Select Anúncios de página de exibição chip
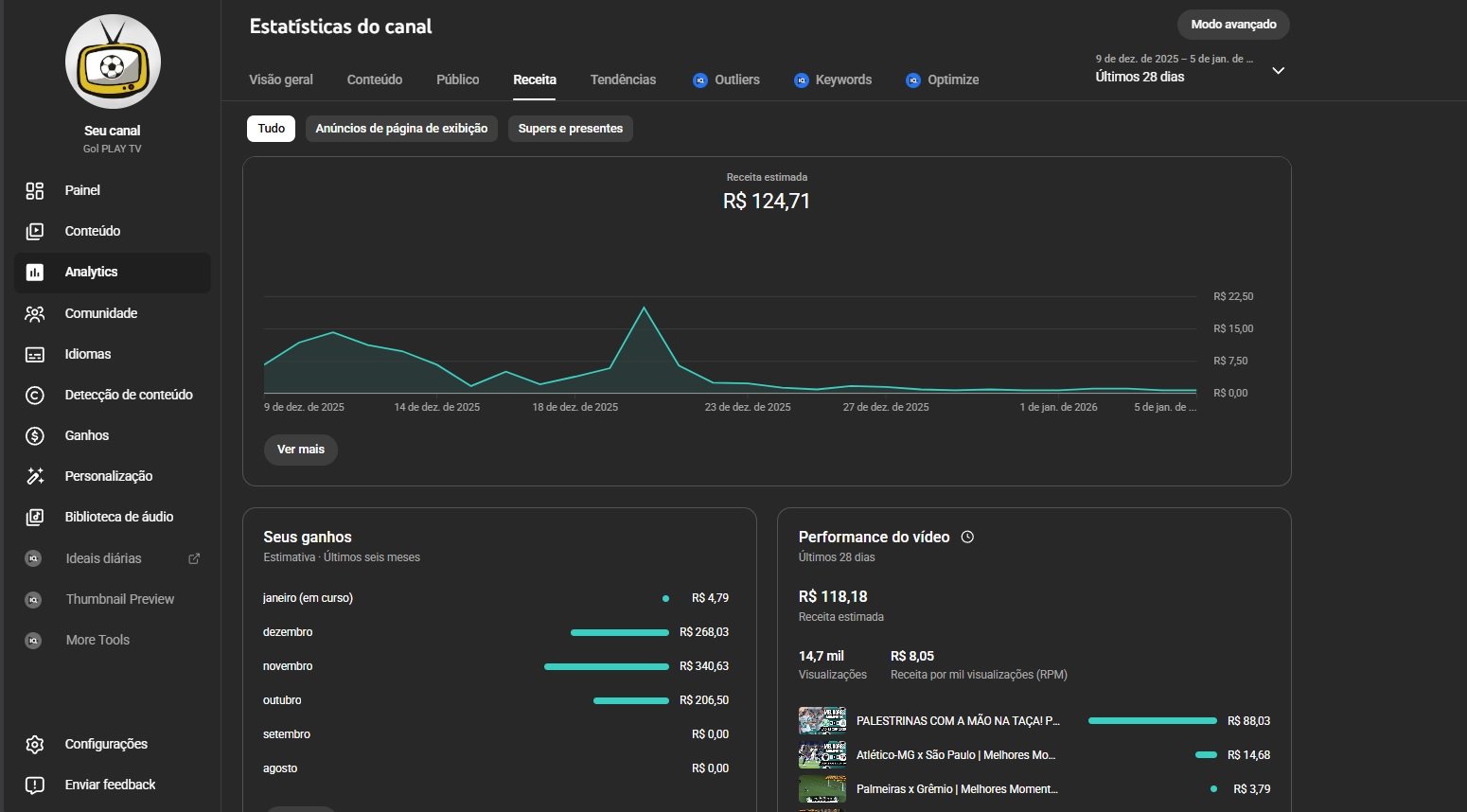The width and height of the screenshot is (1467, 812). (x=401, y=129)
